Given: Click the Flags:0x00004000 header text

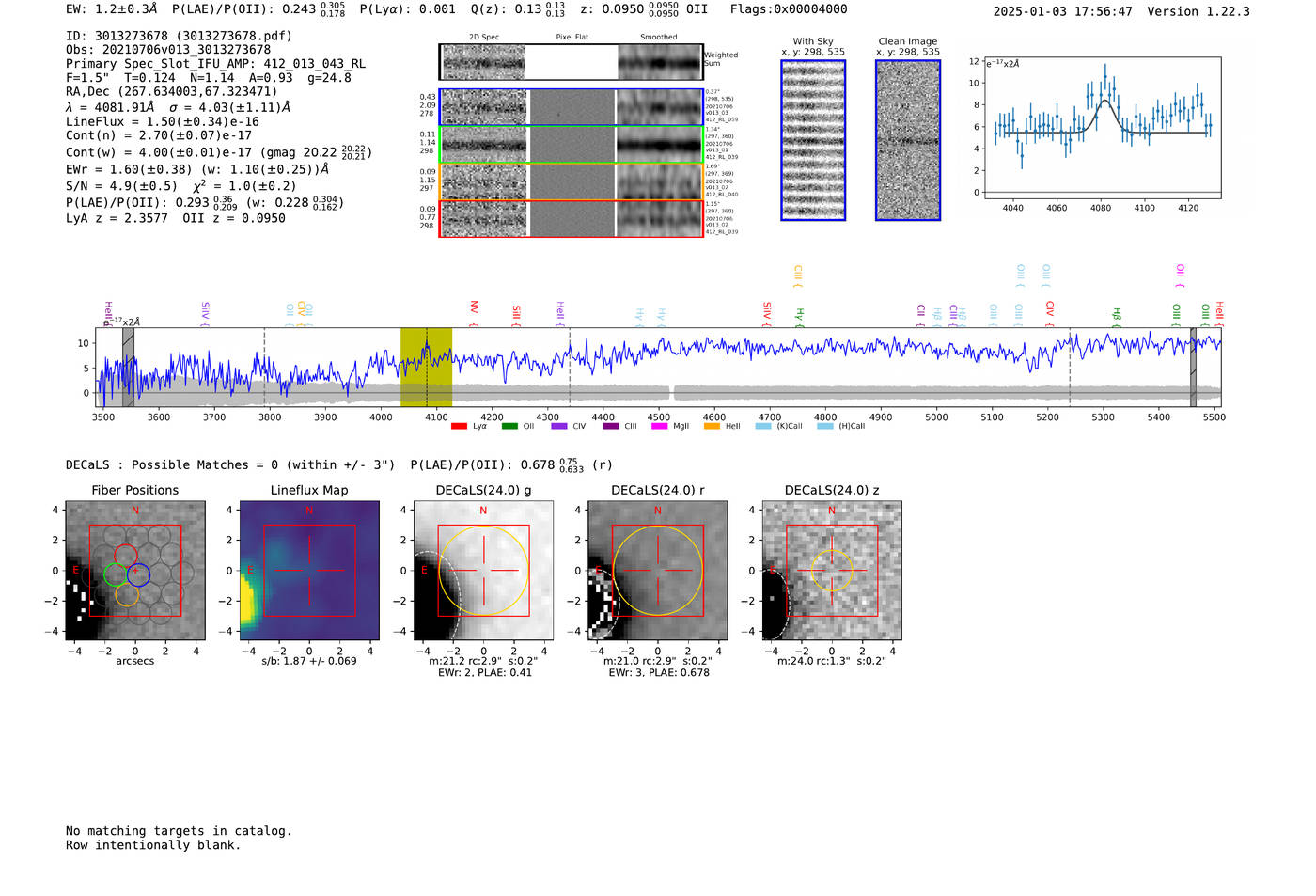Looking at the screenshot, I should [x=789, y=9].
